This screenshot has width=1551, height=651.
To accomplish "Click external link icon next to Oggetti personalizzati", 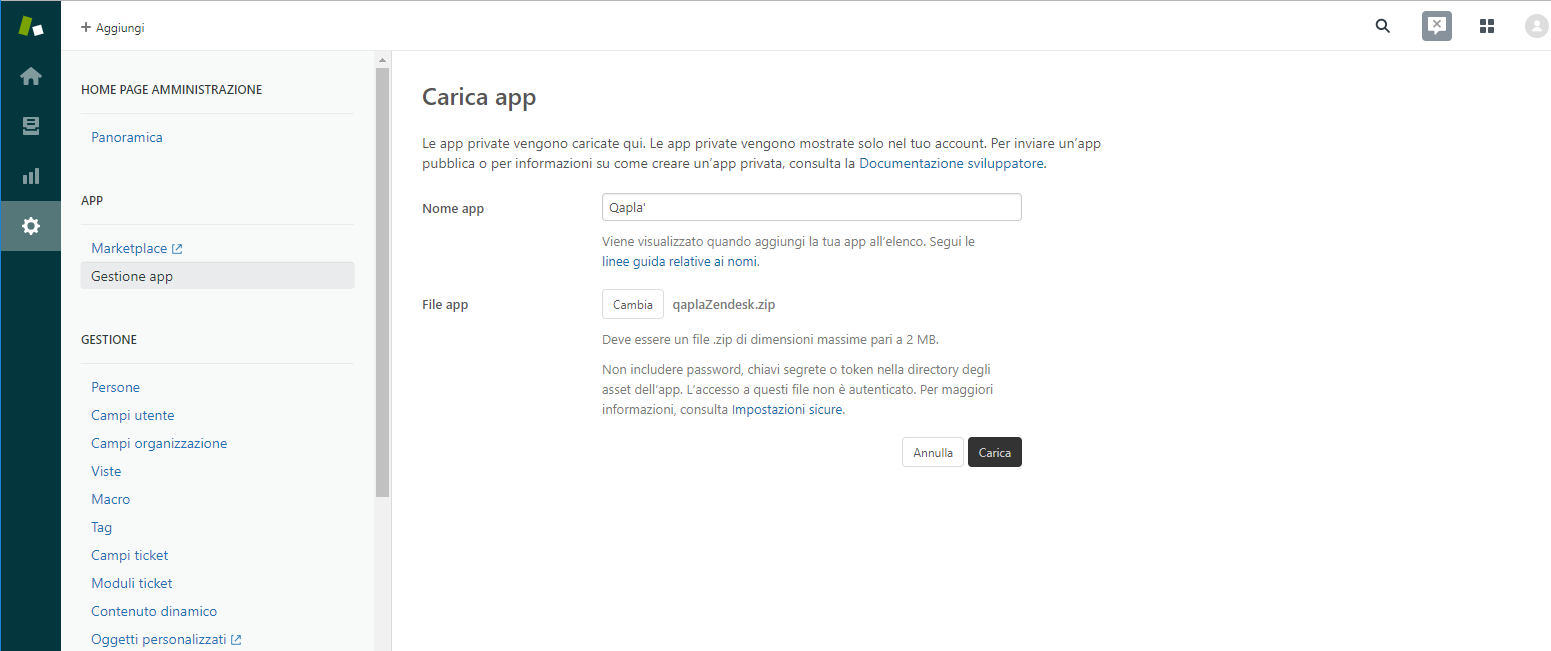I will click(236, 640).
